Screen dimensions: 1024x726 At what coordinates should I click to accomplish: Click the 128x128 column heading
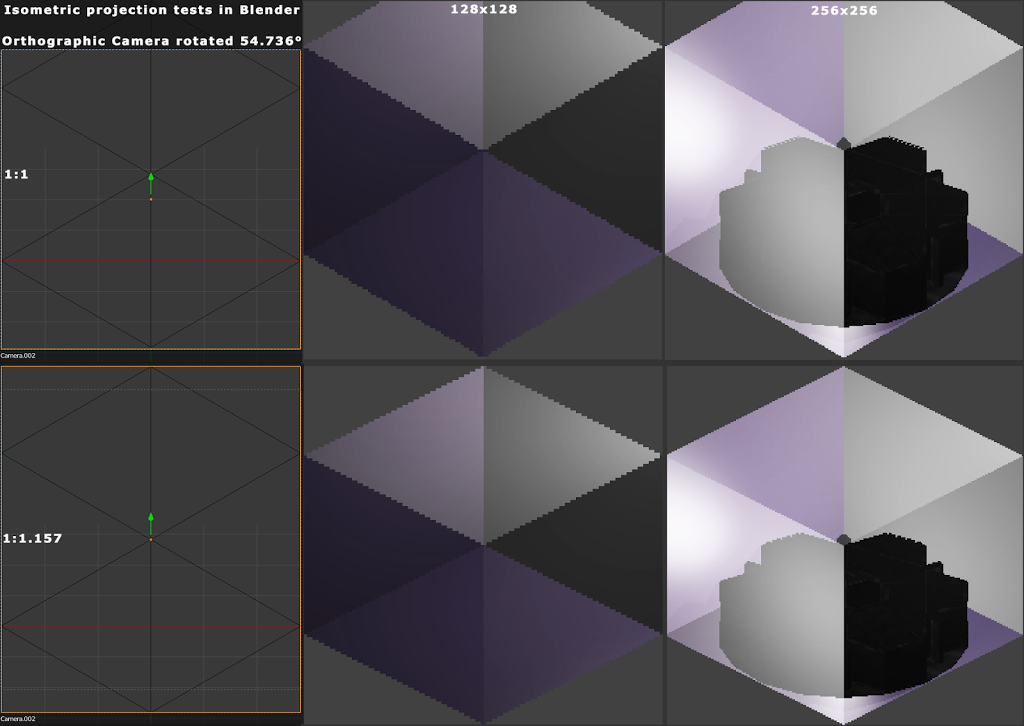pos(483,9)
